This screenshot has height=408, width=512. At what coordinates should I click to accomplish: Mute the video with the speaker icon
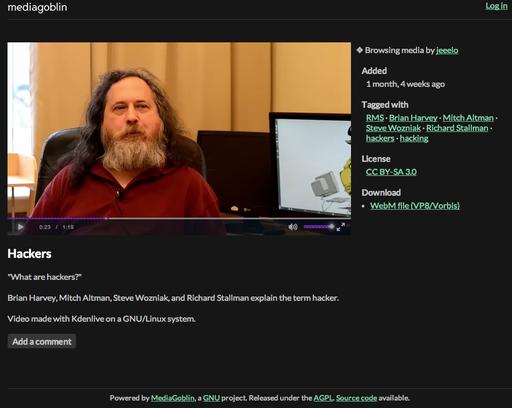293,227
